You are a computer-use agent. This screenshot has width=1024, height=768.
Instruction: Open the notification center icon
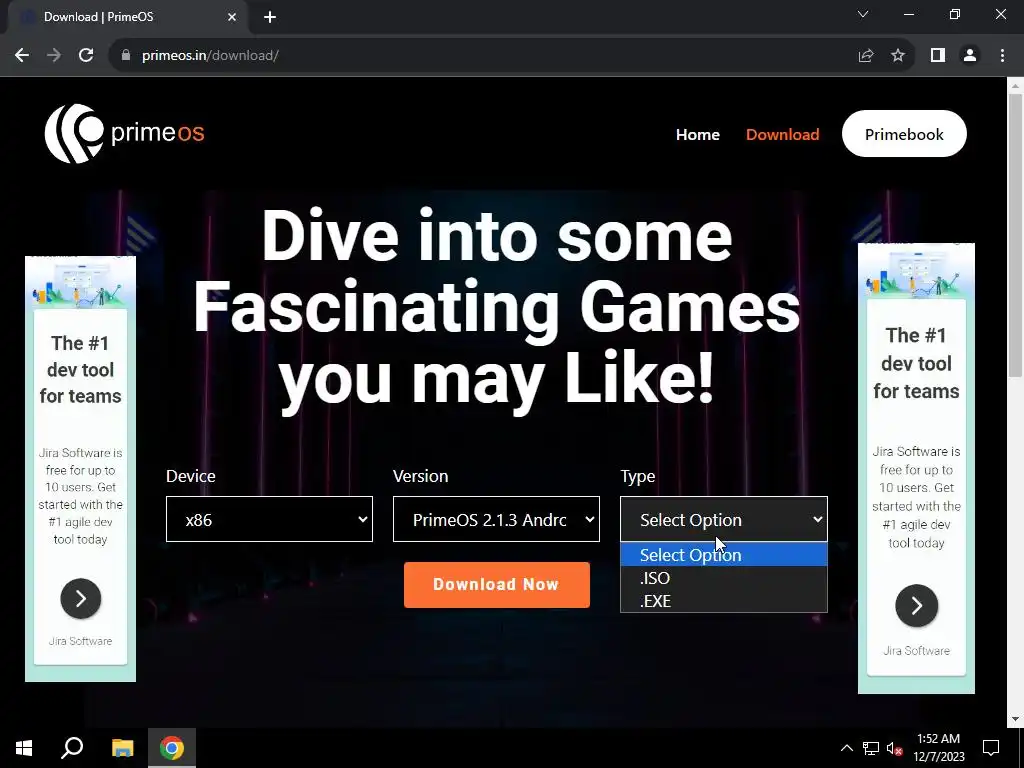(991, 748)
